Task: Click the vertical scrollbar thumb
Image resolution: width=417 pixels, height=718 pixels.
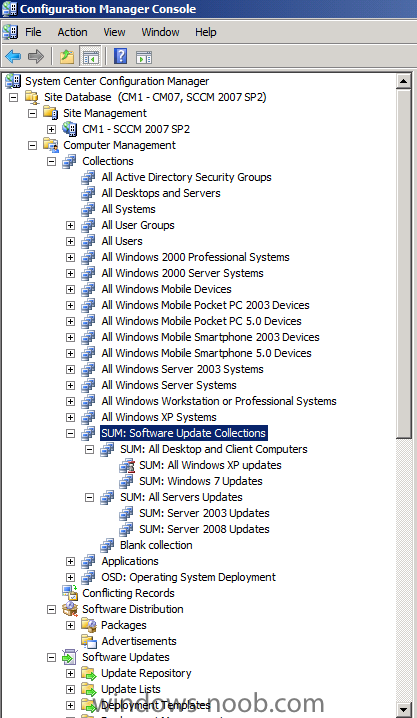Action: coord(404,264)
